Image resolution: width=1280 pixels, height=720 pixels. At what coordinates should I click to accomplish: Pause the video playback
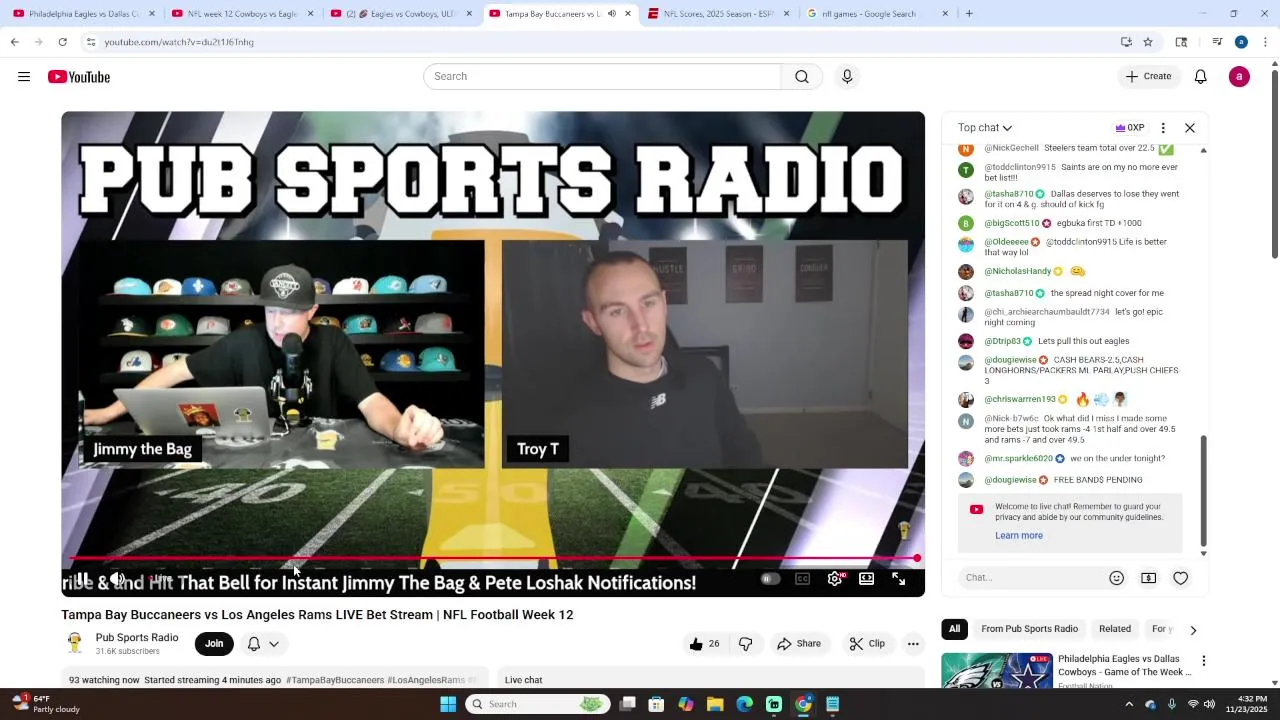tap(82, 579)
